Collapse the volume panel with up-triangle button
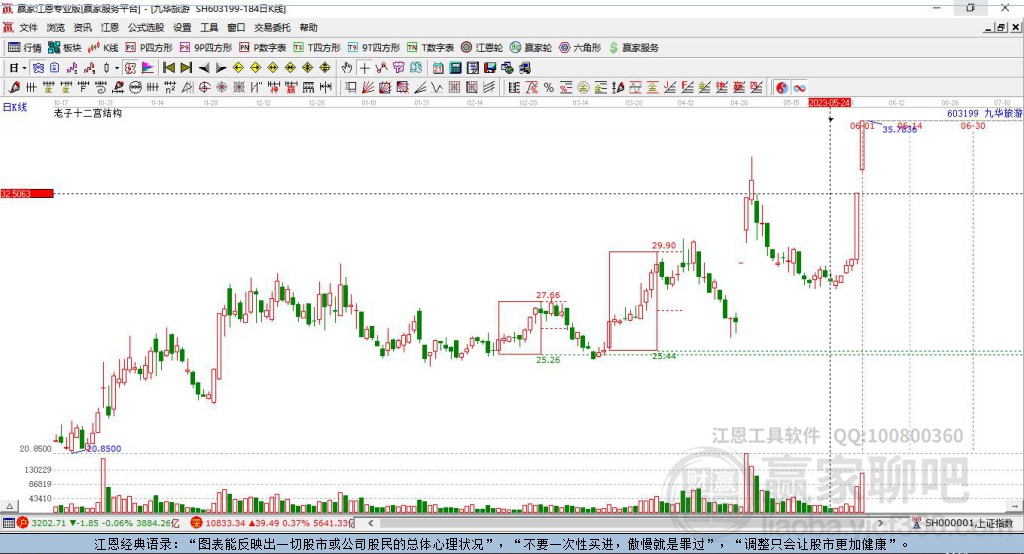The image size is (1024, 554). pos(9,506)
